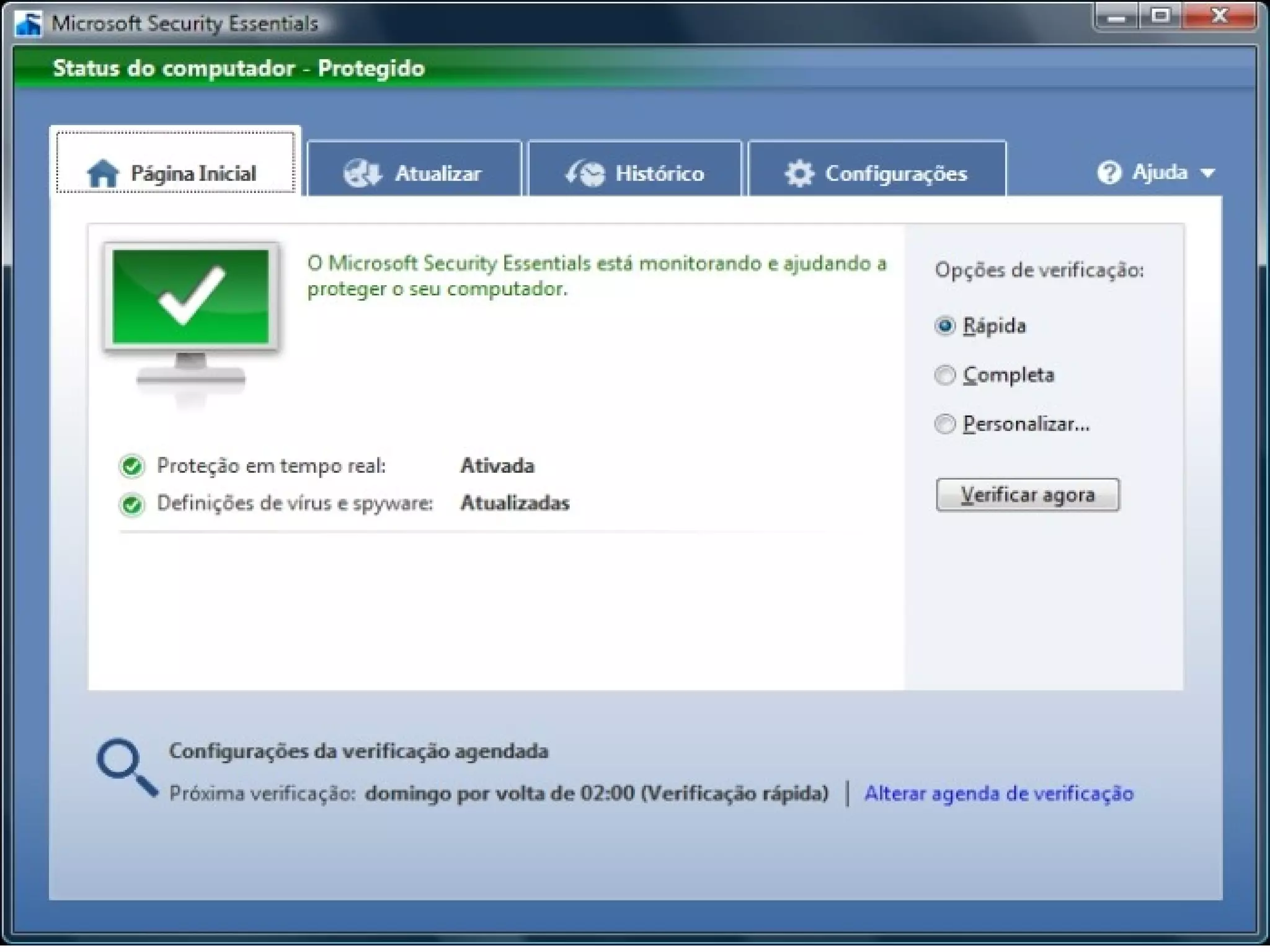Click the clock history icon on Histórico

(585, 173)
